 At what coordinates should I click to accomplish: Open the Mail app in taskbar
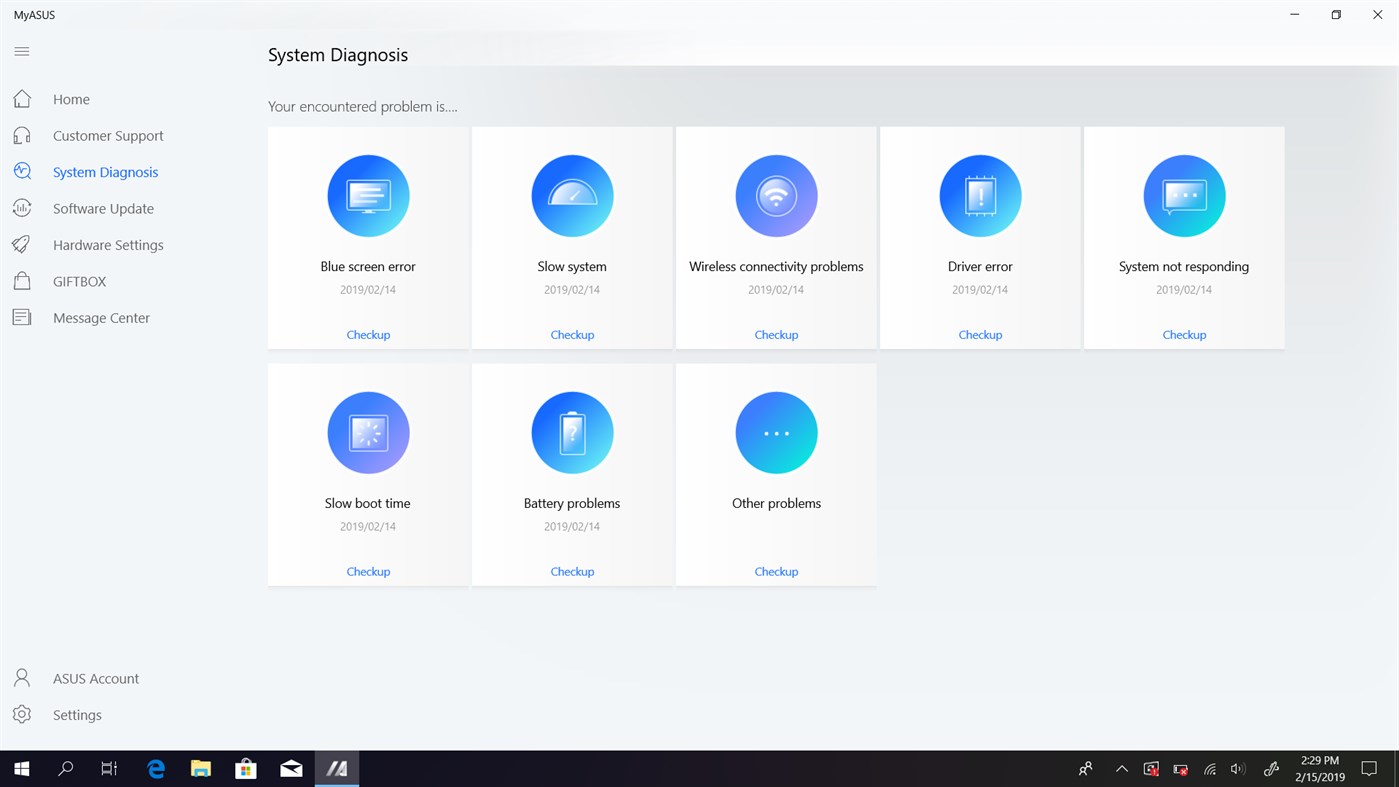pyautogui.click(x=291, y=768)
